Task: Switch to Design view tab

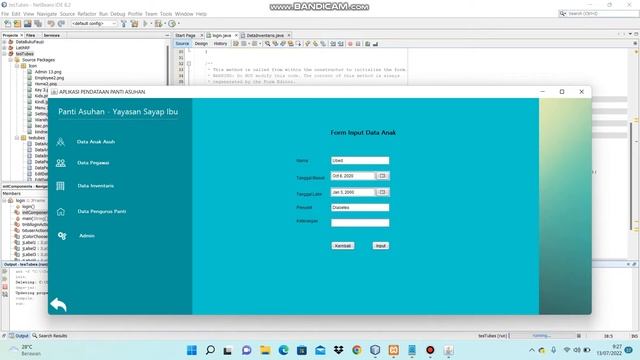Action: [201, 44]
